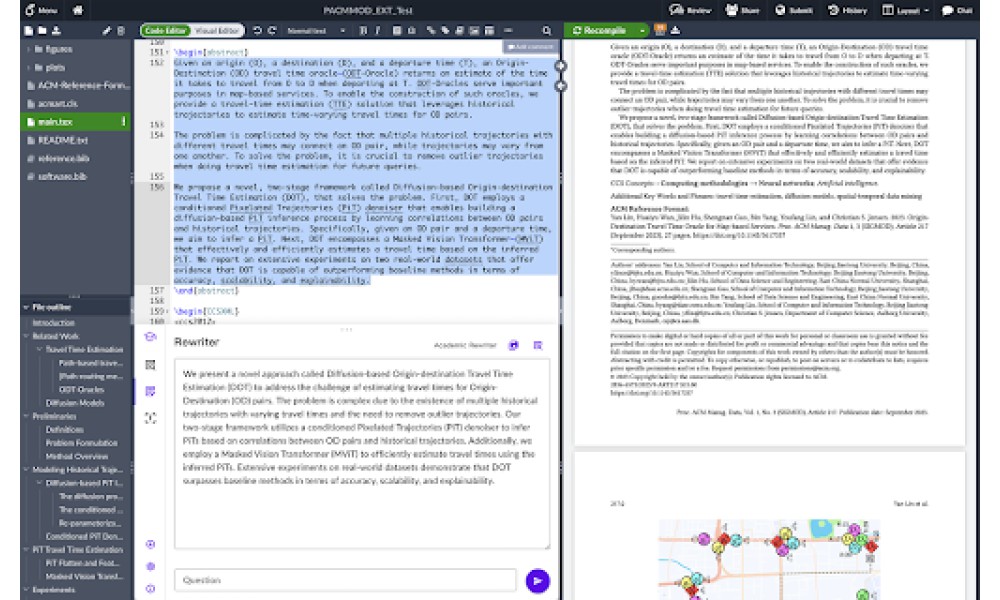
Task: Open the Overleaf Menu
Action: (41, 10)
